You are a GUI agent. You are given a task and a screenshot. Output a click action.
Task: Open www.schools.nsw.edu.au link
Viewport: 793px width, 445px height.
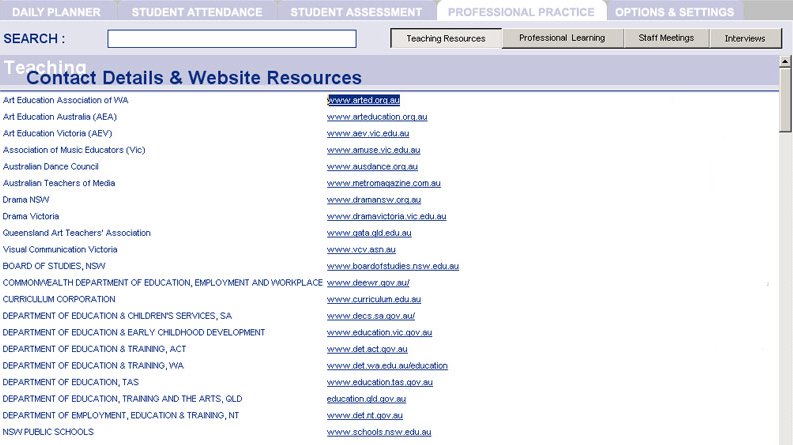click(x=379, y=432)
